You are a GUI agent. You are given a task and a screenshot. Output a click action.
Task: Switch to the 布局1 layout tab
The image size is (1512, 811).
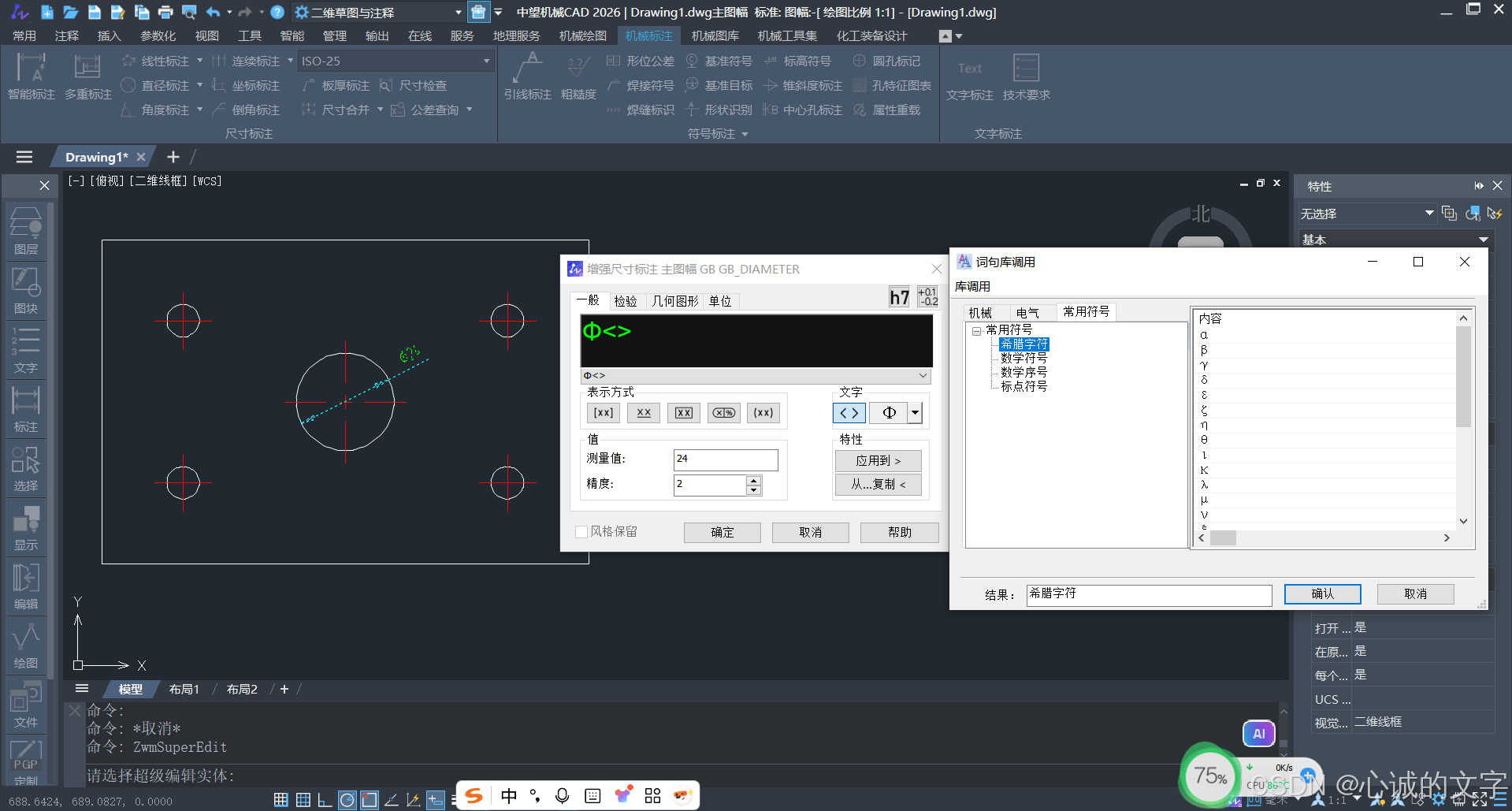pos(184,689)
